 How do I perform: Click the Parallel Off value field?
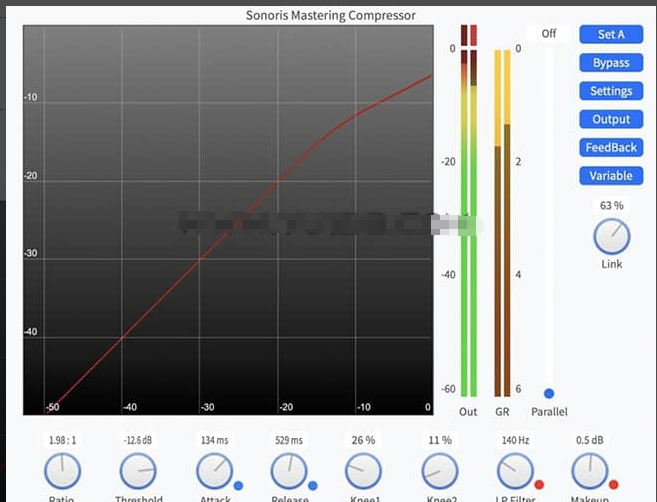click(x=548, y=34)
